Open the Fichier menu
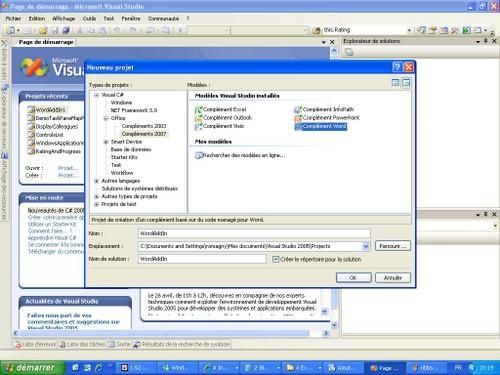This screenshot has height=375, width=500. tap(13, 19)
